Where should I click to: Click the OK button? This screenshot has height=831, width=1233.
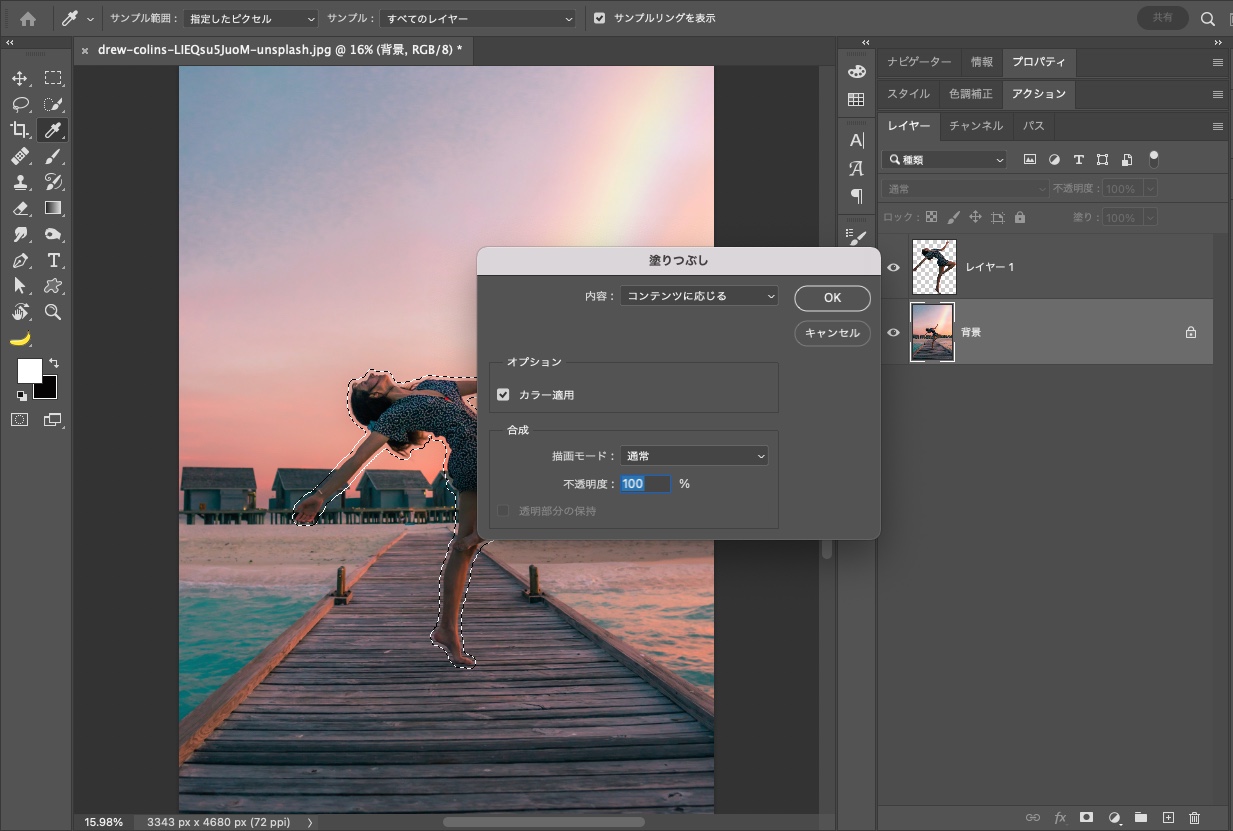[x=832, y=297]
